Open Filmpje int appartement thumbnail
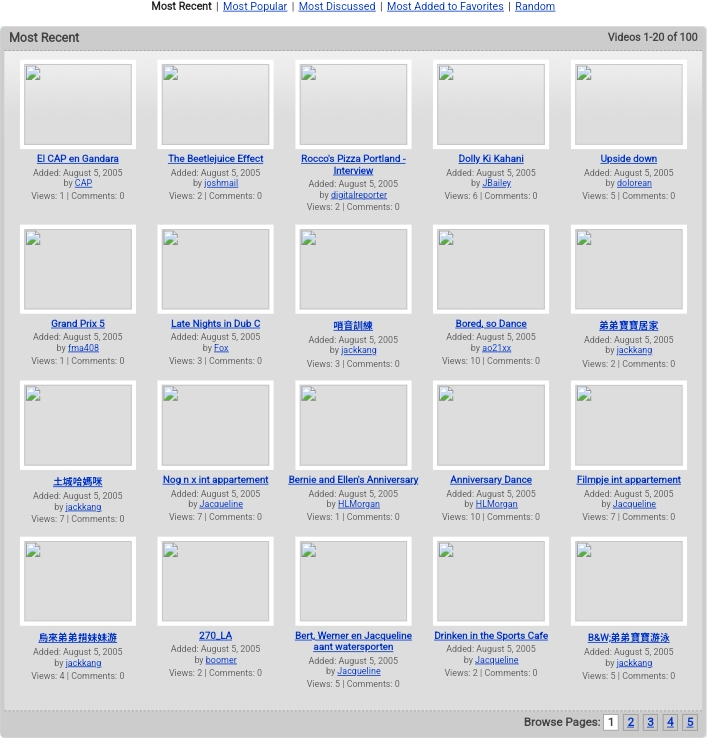The height and width of the screenshot is (738, 707). (x=629, y=425)
